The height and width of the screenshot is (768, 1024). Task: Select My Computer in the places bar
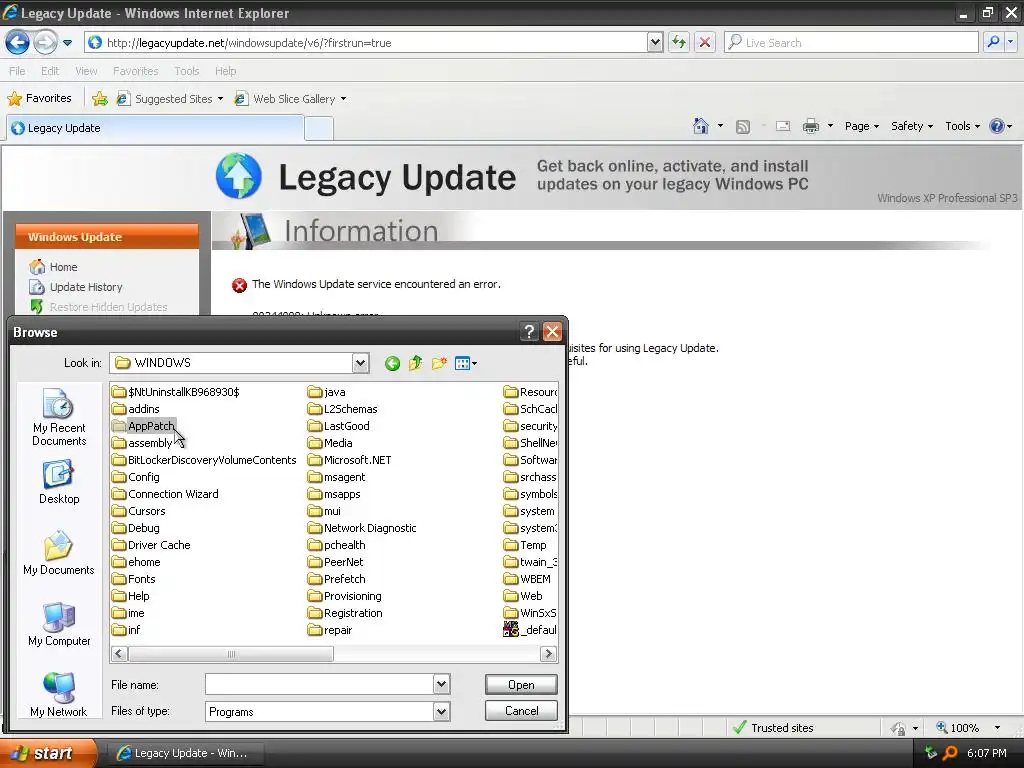coord(59,624)
